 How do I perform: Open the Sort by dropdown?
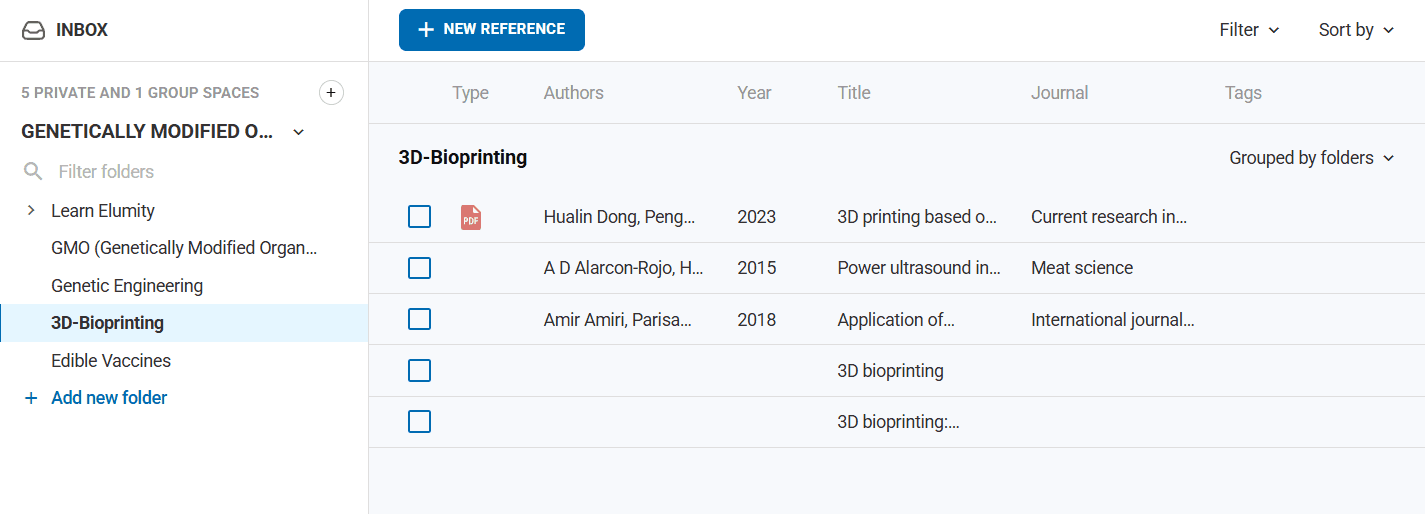1356,30
